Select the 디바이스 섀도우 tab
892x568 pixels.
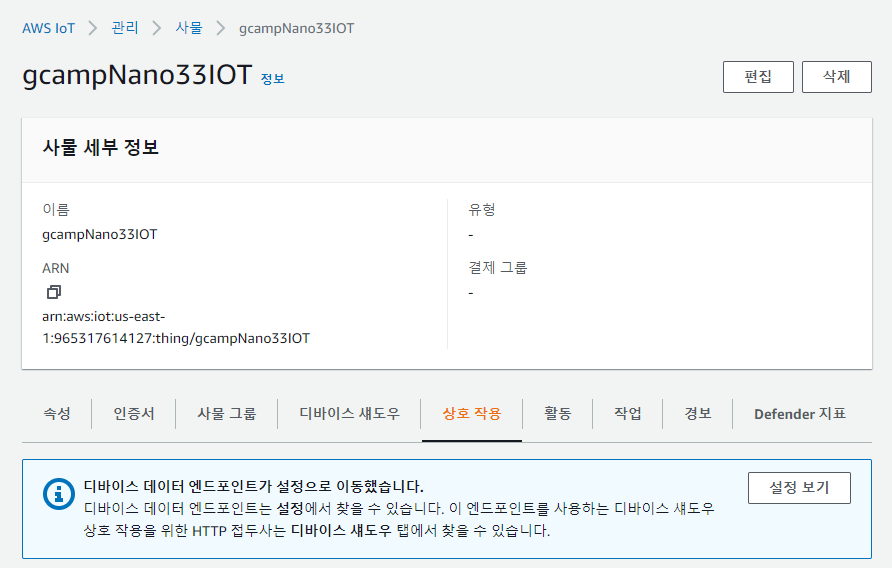pos(349,414)
